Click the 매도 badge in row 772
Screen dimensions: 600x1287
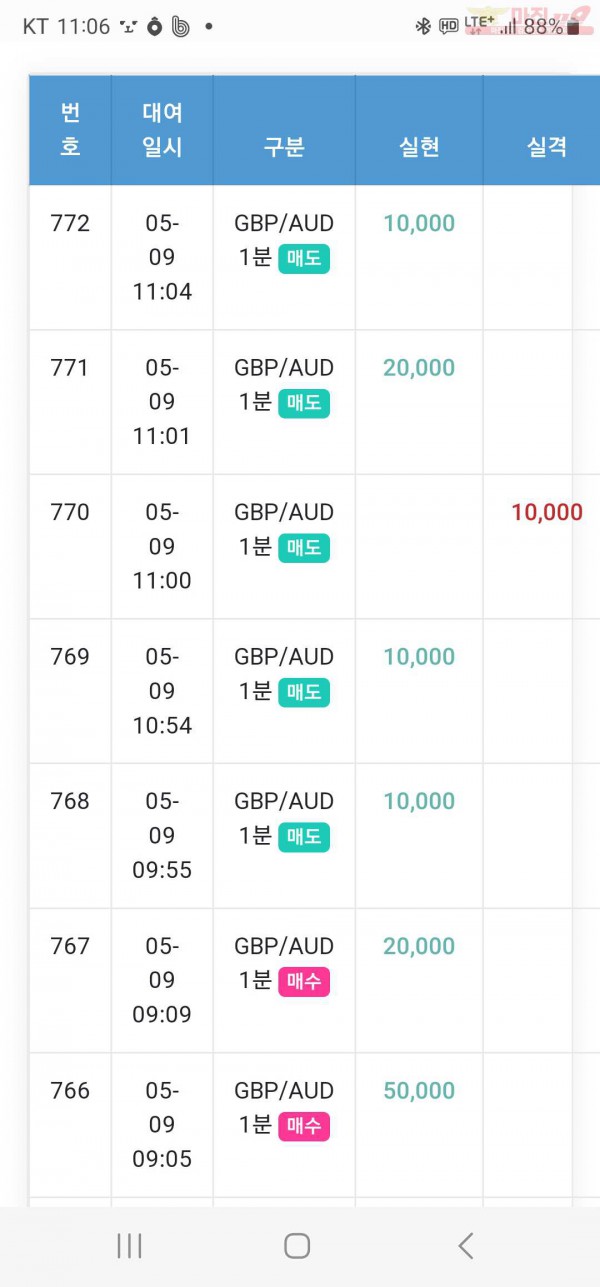tap(304, 259)
